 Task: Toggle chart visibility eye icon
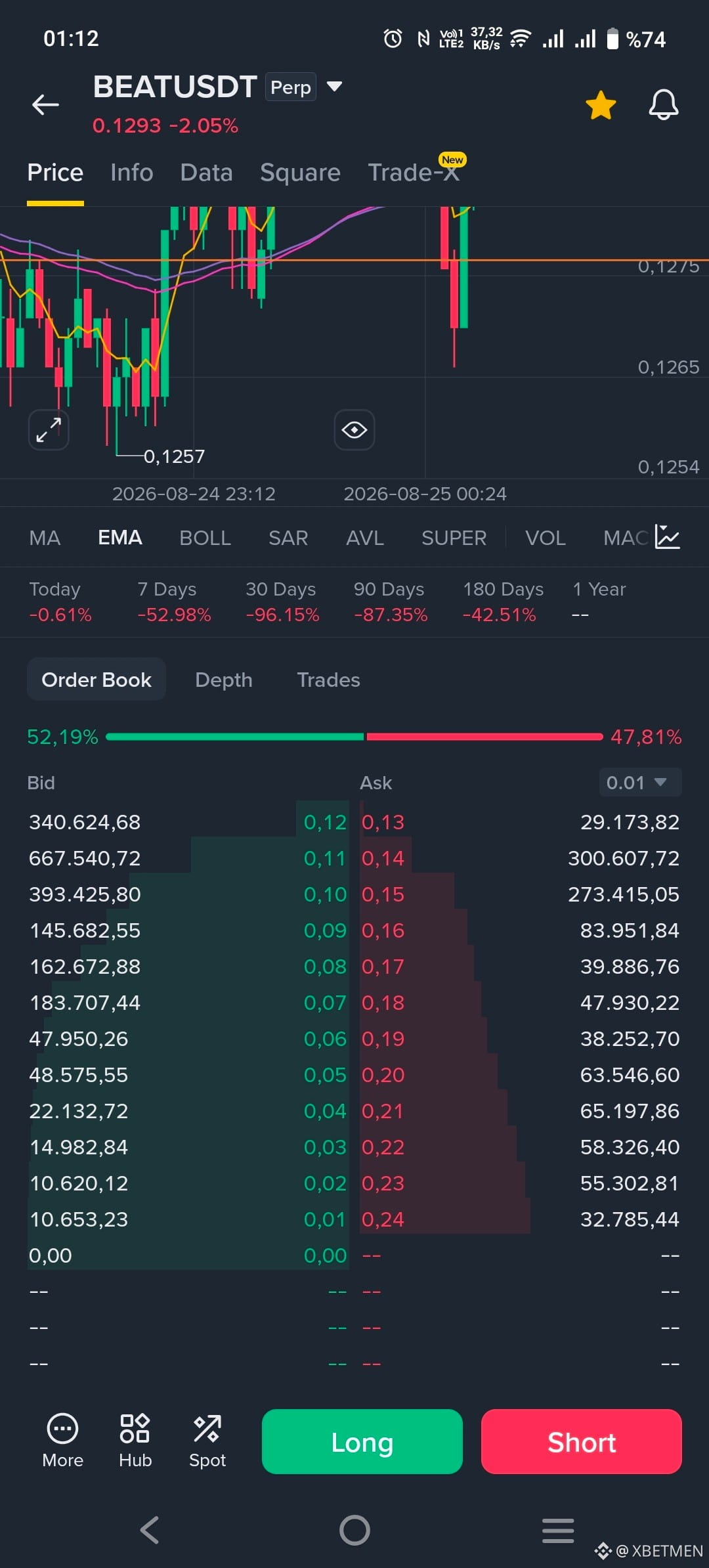pos(354,430)
